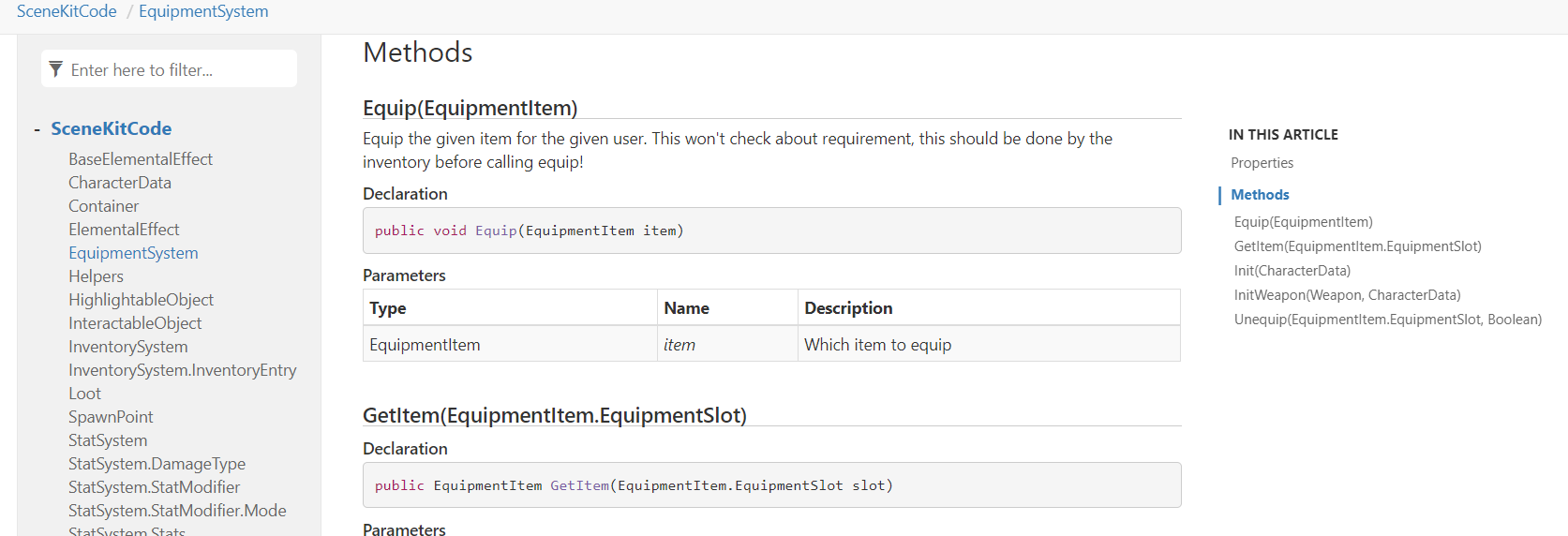1568x536 pixels.
Task: Click the Name column header
Action: (727, 308)
